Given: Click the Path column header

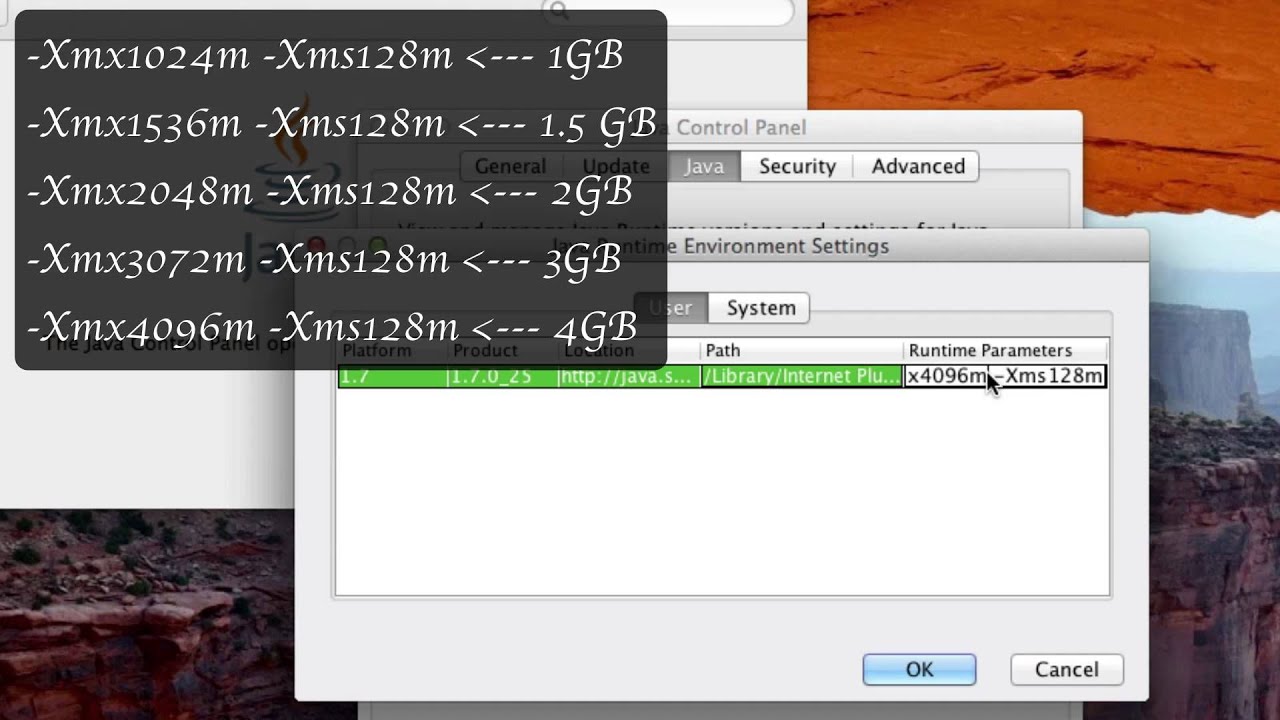Looking at the screenshot, I should [x=802, y=351].
